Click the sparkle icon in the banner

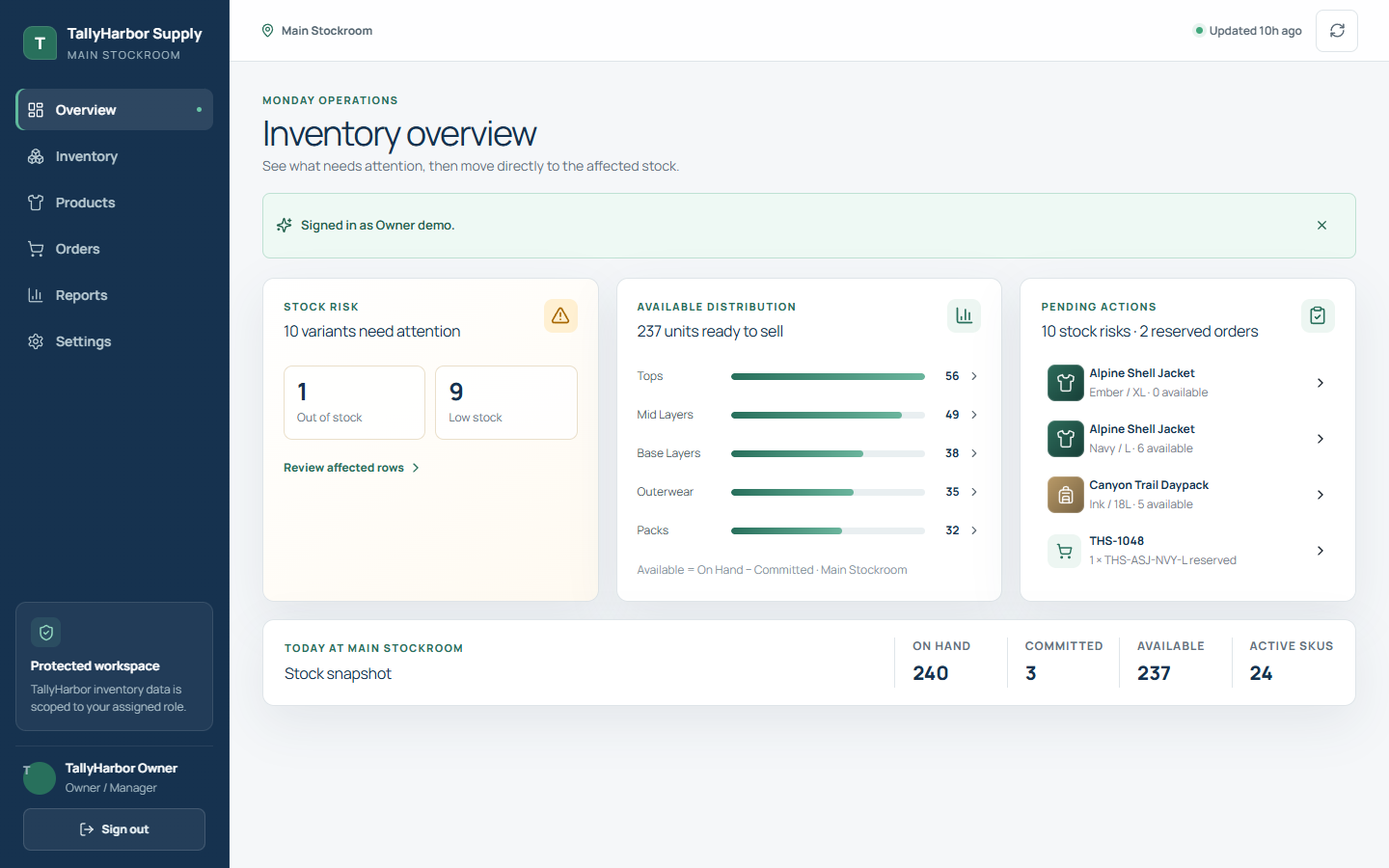pyautogui.click(x=285, y=225)
